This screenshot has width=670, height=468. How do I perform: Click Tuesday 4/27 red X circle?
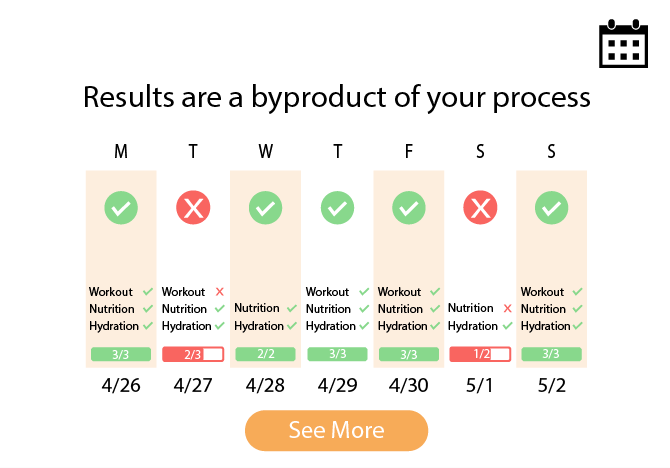(x=193, y=208)
